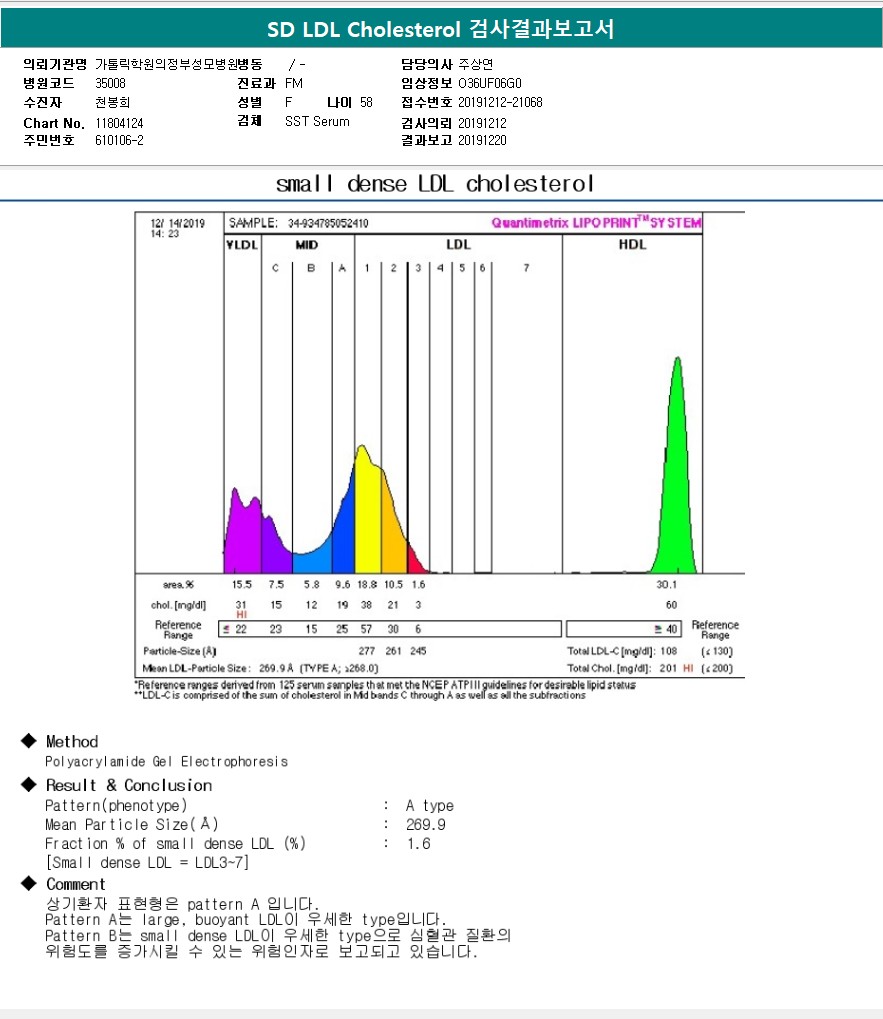Click red 'HI' flag under VLDL cholesterol
The width and height of the screenshot is (883, 1019).
pyautogui.click(x=242, y=615)
